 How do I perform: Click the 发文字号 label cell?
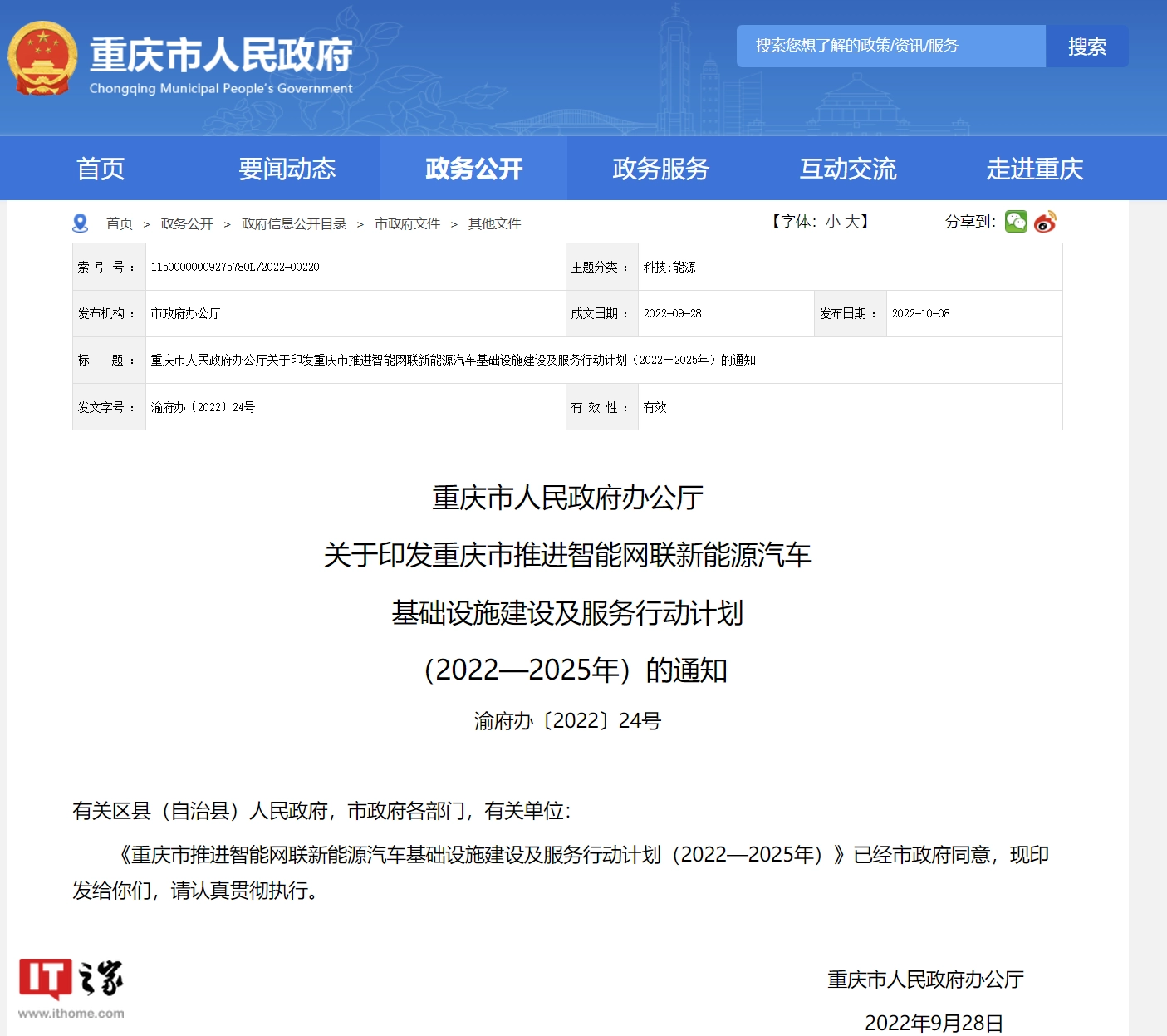[109, 407]
